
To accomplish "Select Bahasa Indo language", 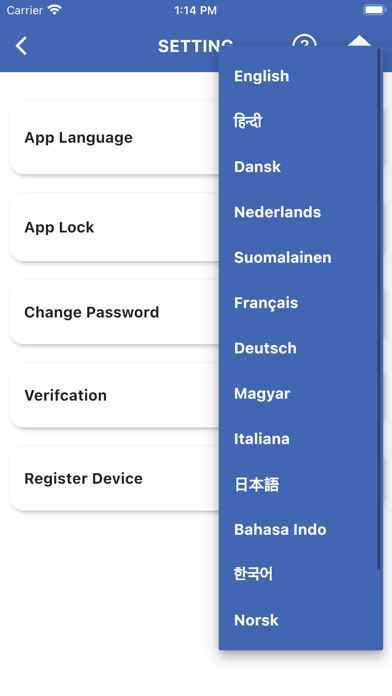I will pos(280,529).
